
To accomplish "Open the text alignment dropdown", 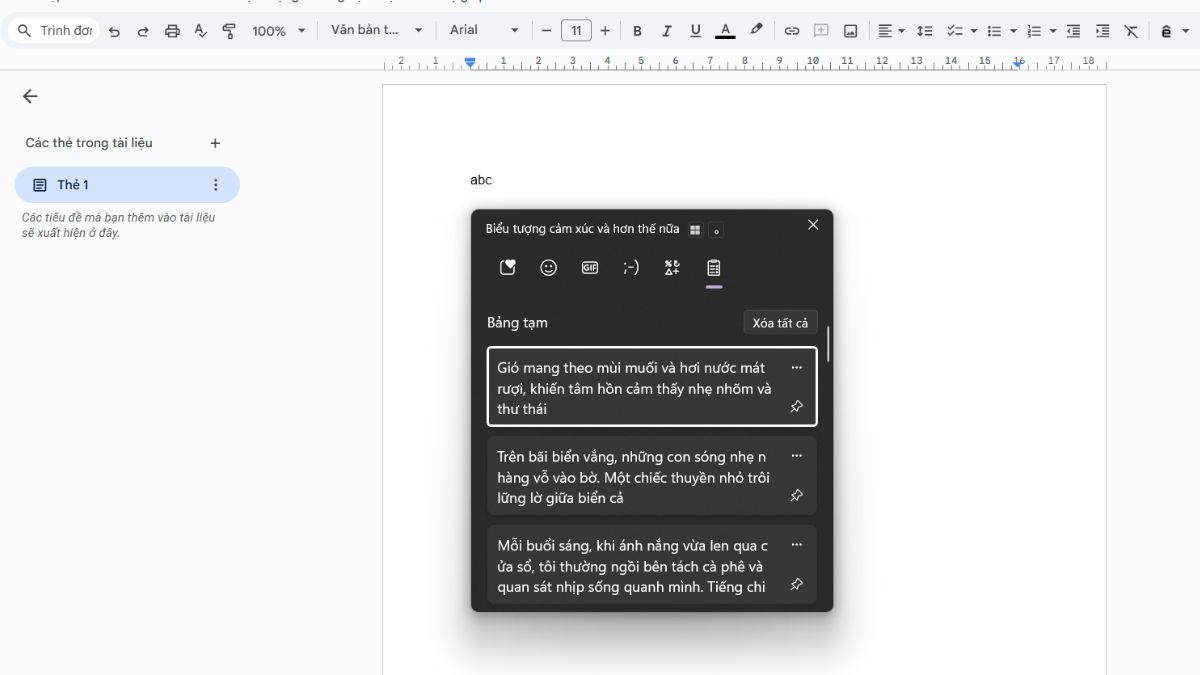I will tap(891, 31).
